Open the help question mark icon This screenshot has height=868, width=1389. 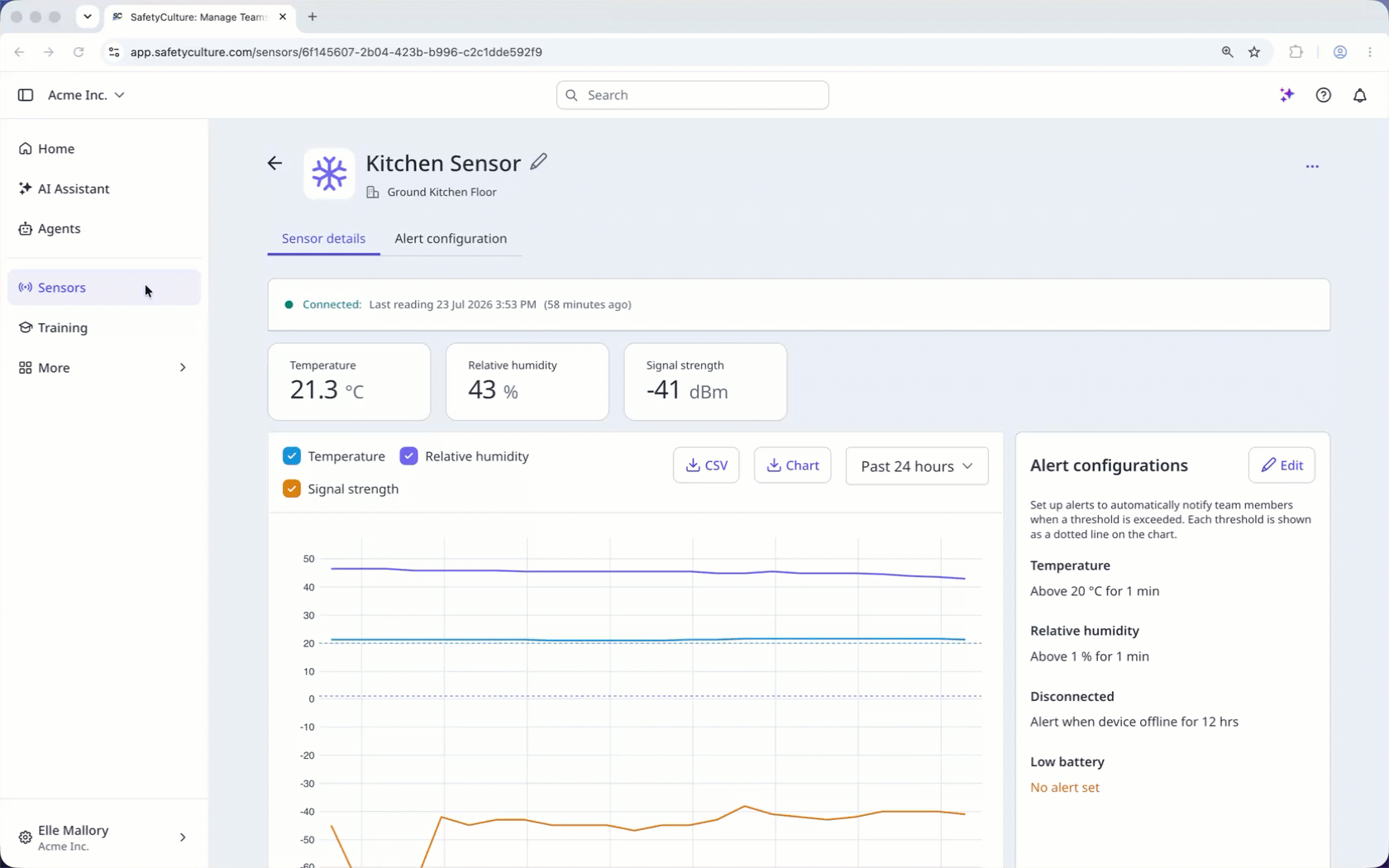(1323, 95)
